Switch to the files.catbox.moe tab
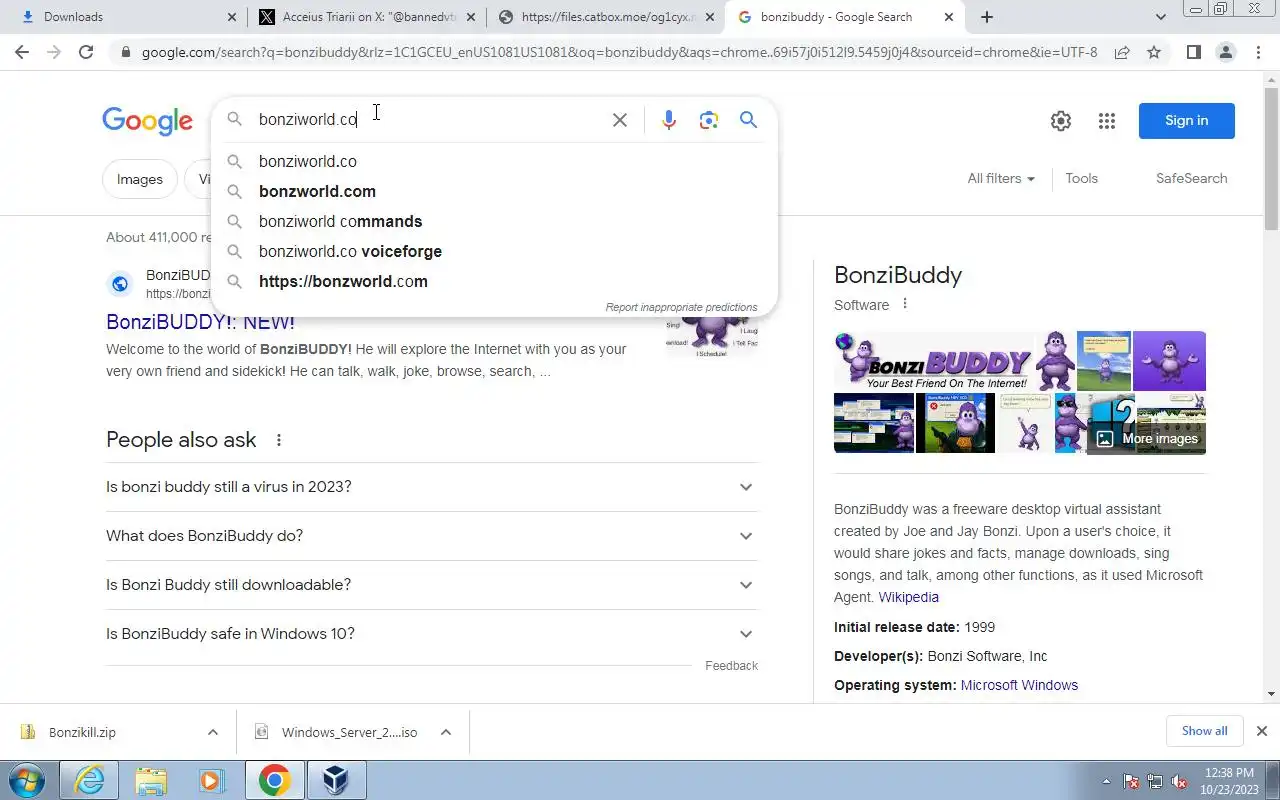Screen dimensions: 1280x800 point(607,17)
